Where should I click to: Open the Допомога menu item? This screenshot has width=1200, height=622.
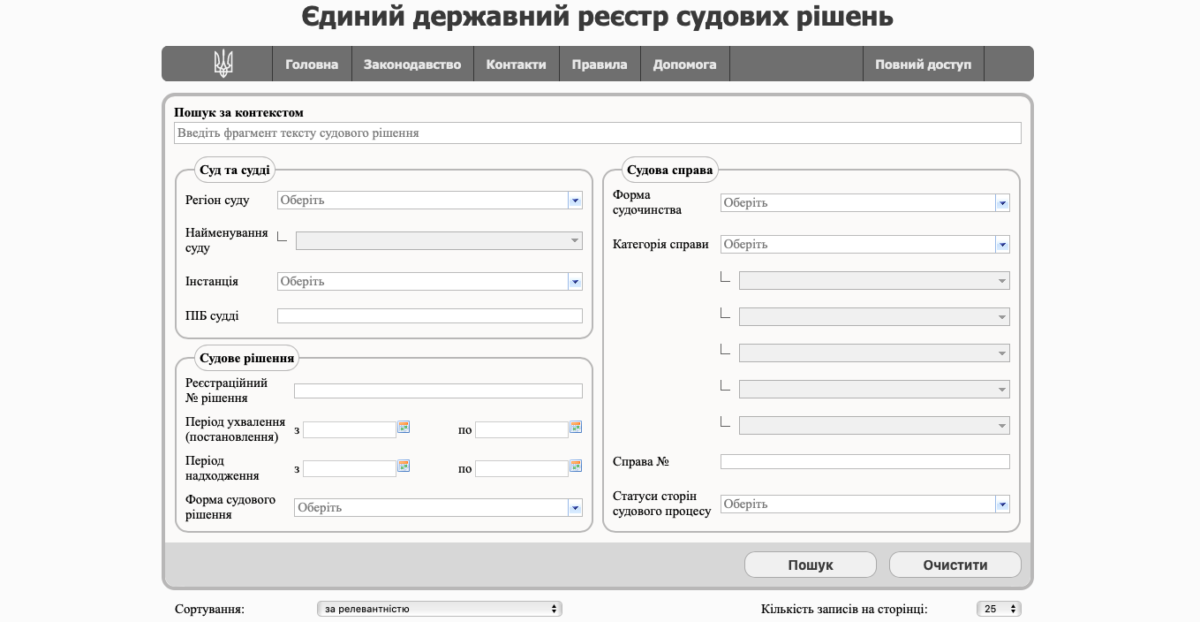(x=684, y=64)
